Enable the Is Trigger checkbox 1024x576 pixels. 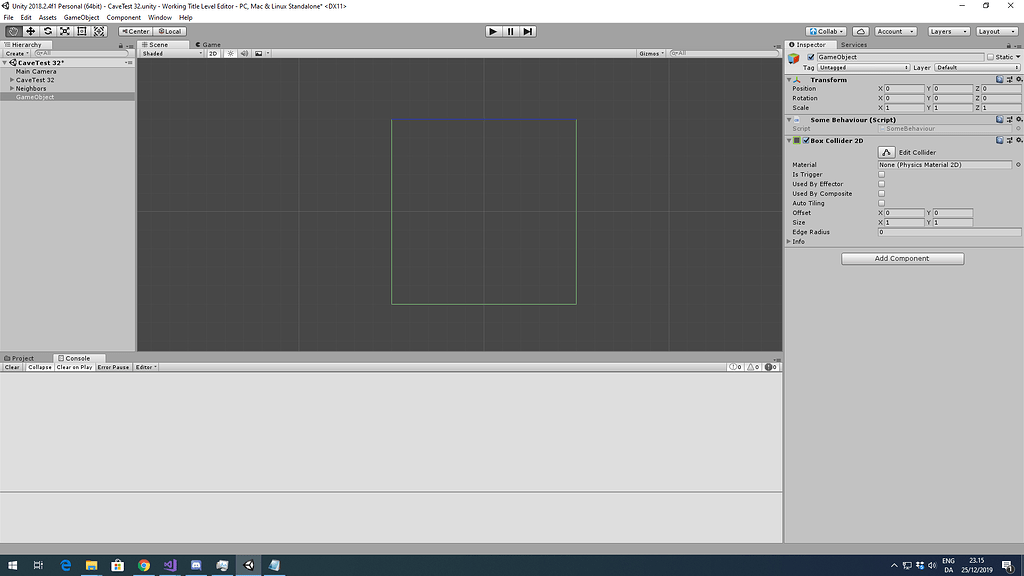881,174
